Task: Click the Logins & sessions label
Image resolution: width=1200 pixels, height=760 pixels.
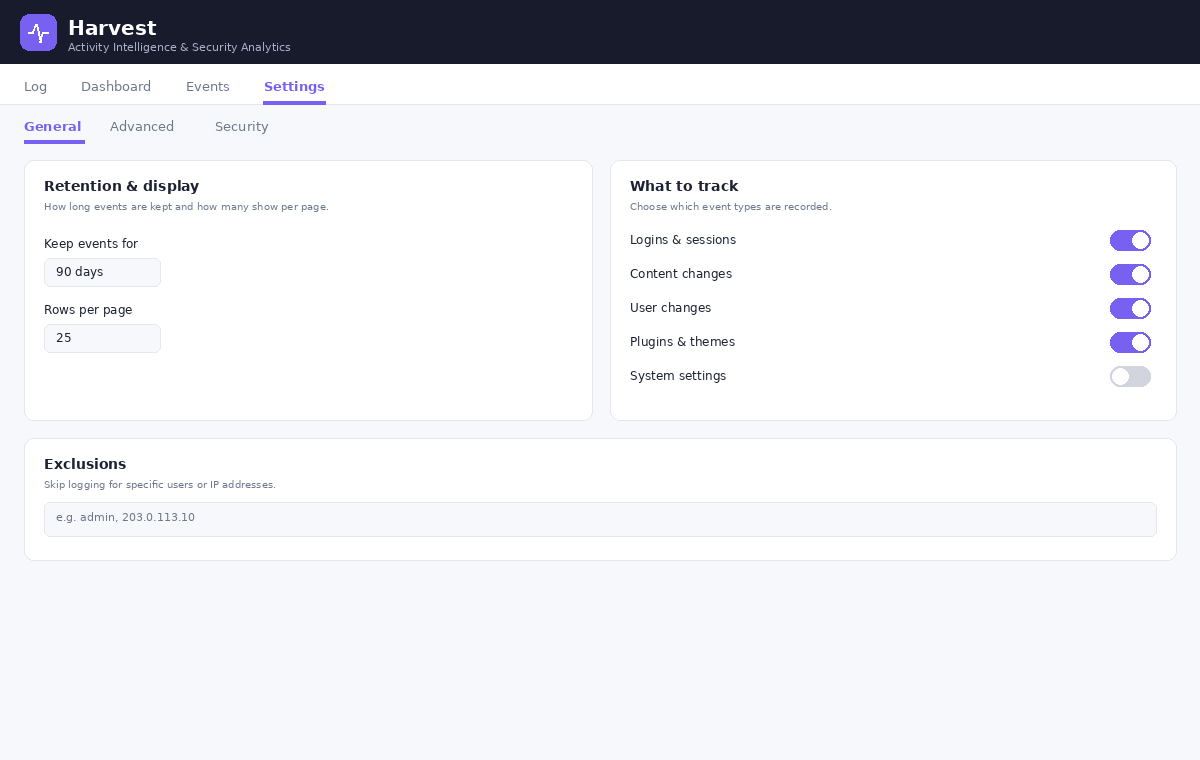Action: coord(683,240)
